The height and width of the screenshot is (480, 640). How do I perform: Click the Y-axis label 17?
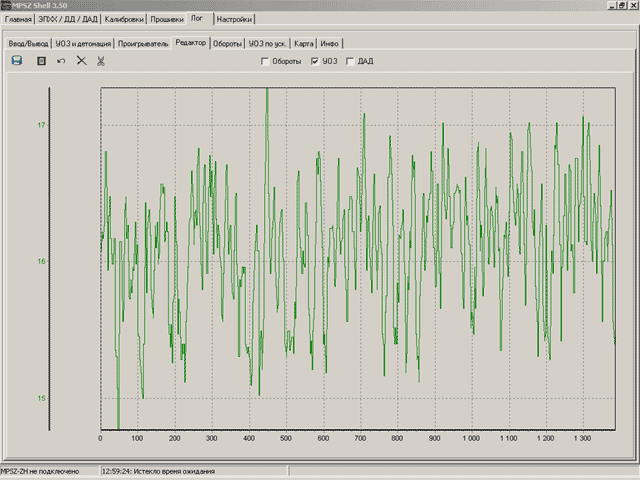[41, 125]
